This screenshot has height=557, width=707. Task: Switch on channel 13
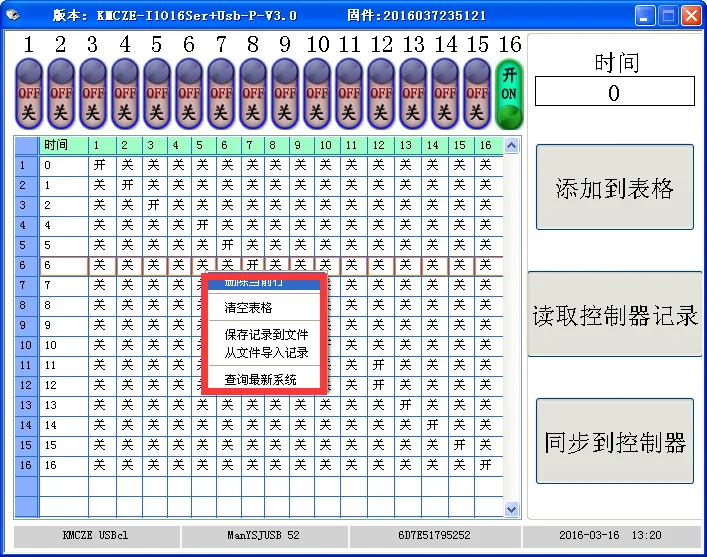413,94
